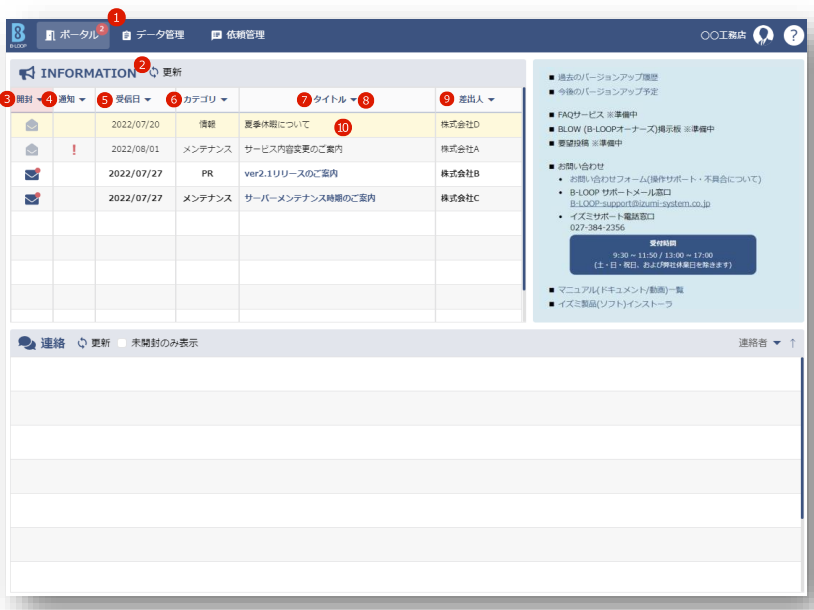Click the refresh icon beside INFORMATION
814x610 pixels.
tap(154, 73)
